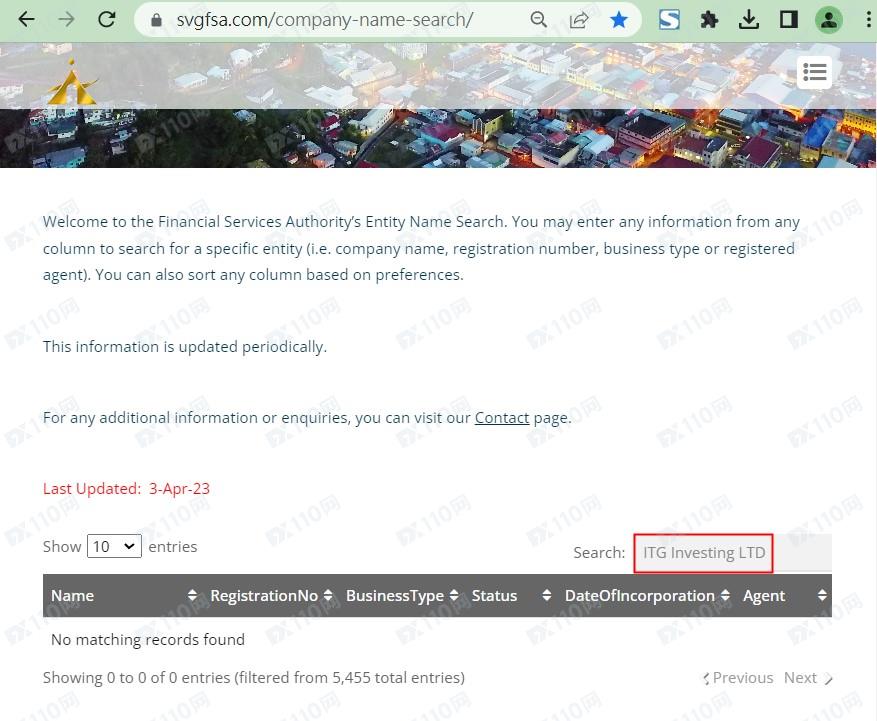Click the browser back arrow
Image resolution: width=877 pixels, height=721 pixels.
click(26, 19)
